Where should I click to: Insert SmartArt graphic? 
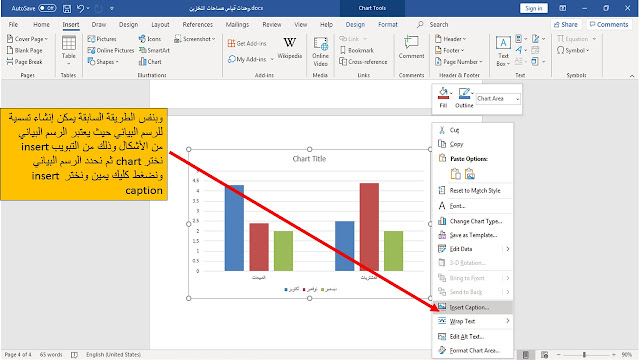click(154, 50)
